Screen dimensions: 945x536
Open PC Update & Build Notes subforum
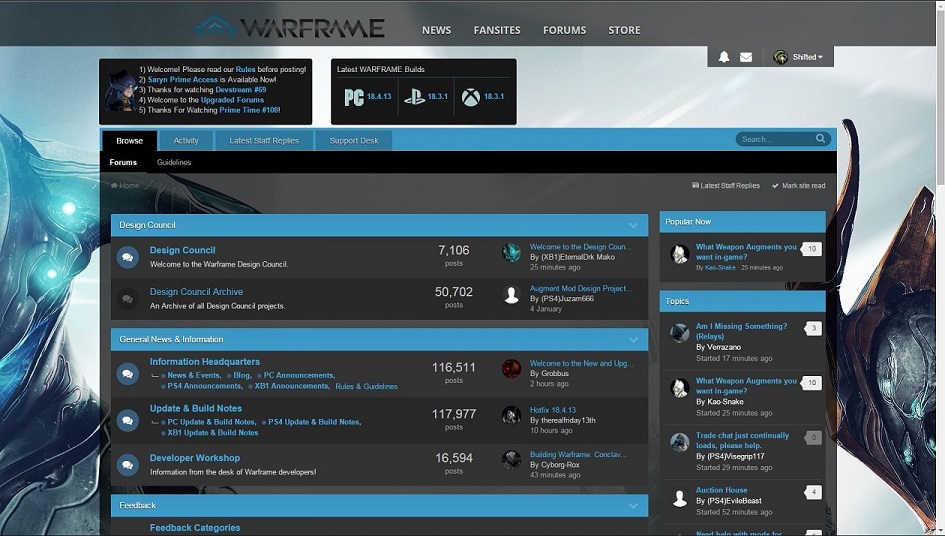coord(211,422)
